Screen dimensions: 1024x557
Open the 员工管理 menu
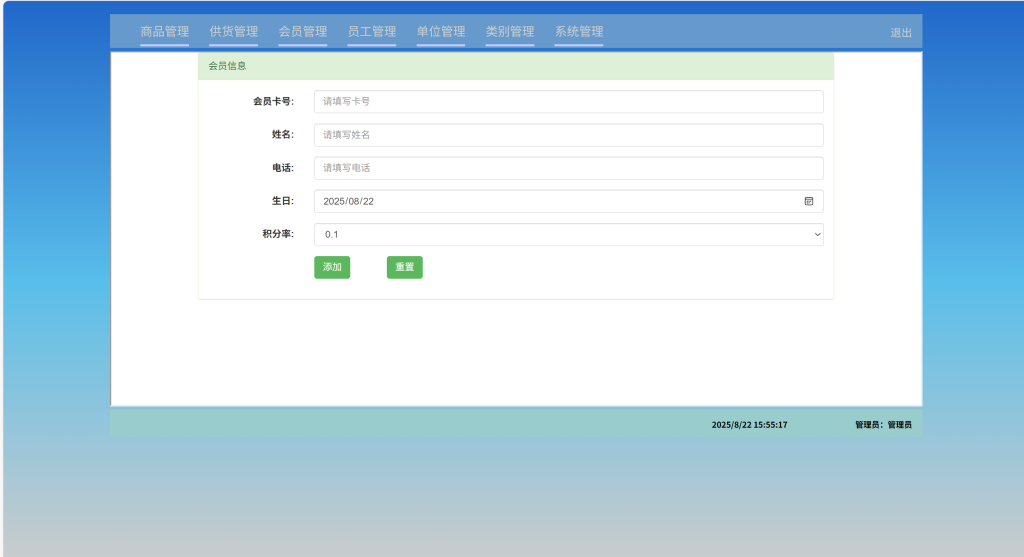pos(372,31)
